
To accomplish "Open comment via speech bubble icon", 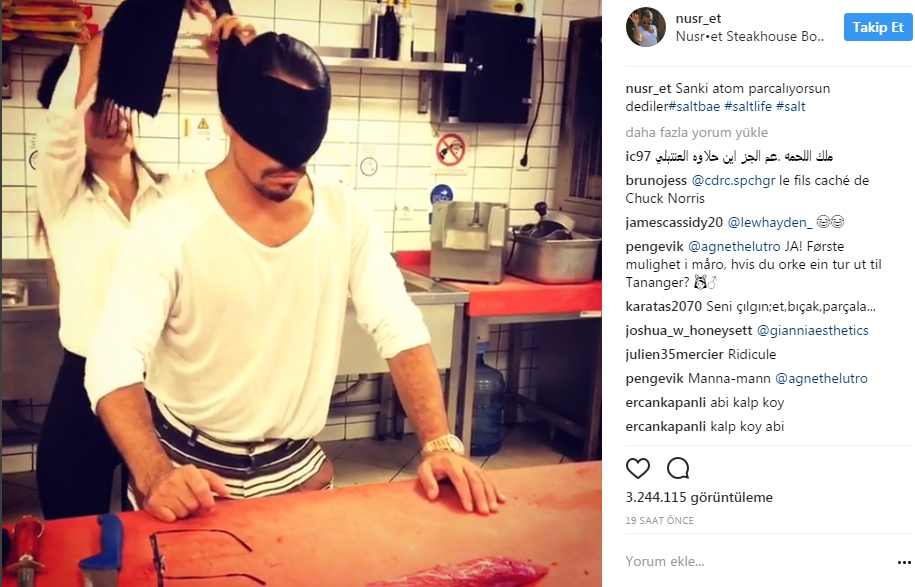I will coord(678,468).
